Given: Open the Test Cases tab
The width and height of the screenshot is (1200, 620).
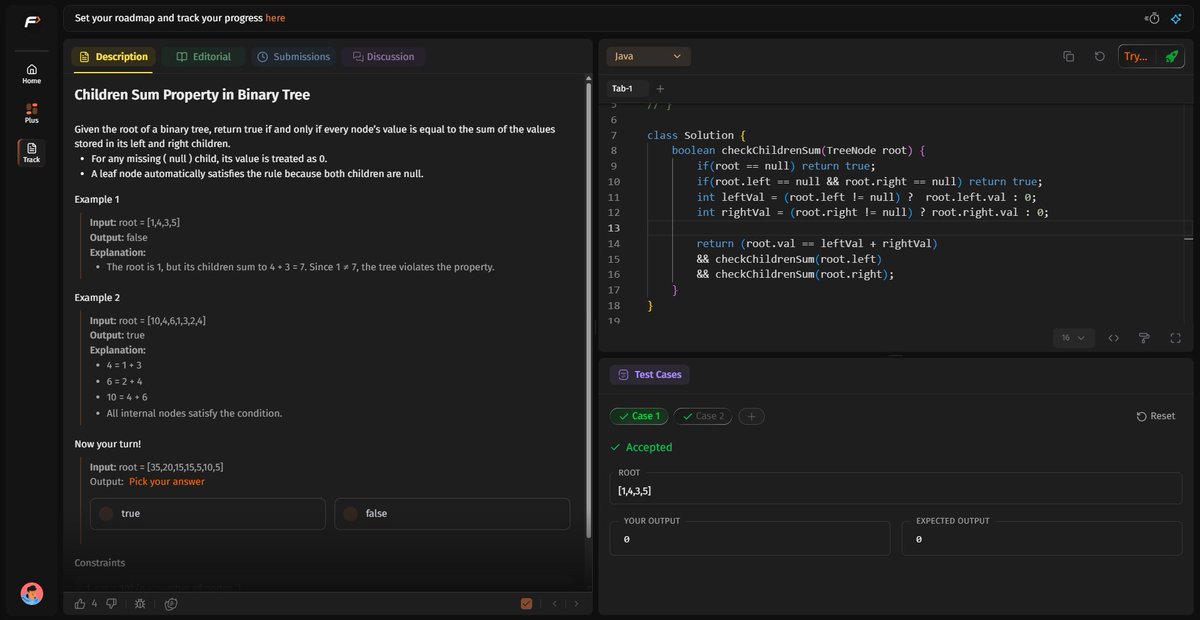Looking at the screenshot, I should coord(650,374).
